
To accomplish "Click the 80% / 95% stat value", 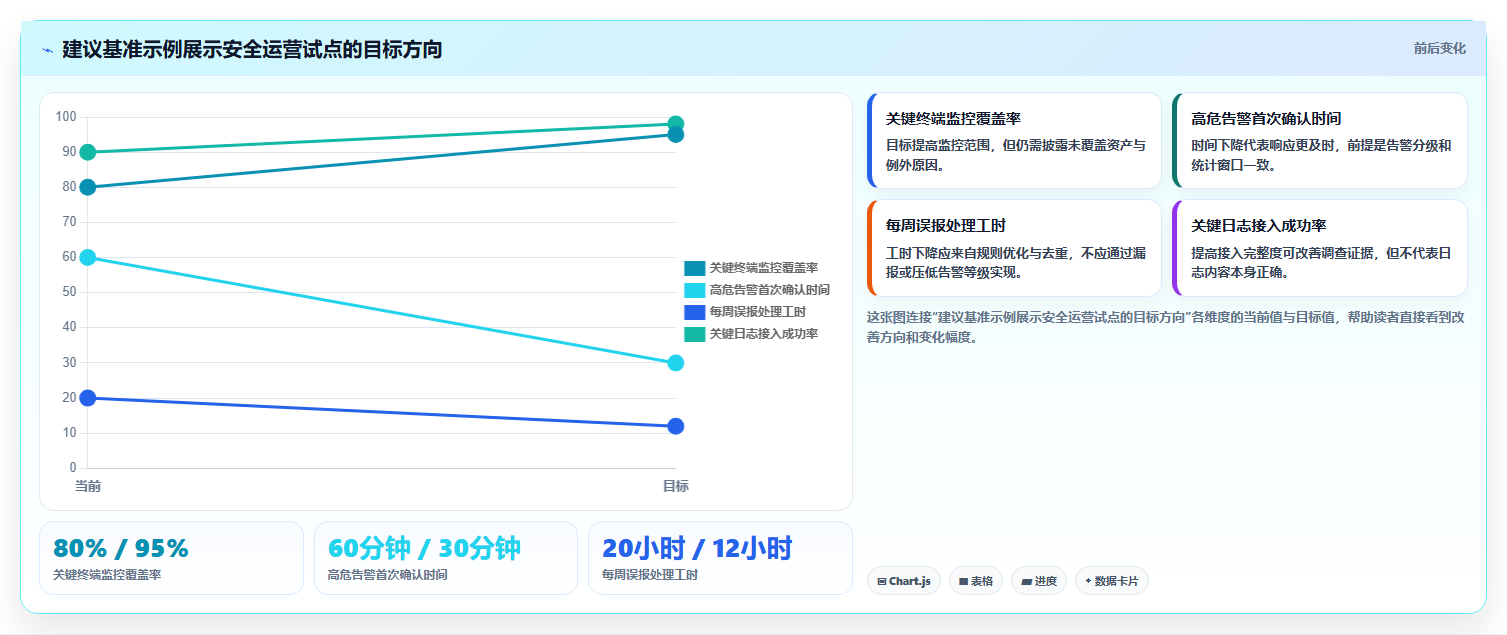I will (x=121, y=548).
